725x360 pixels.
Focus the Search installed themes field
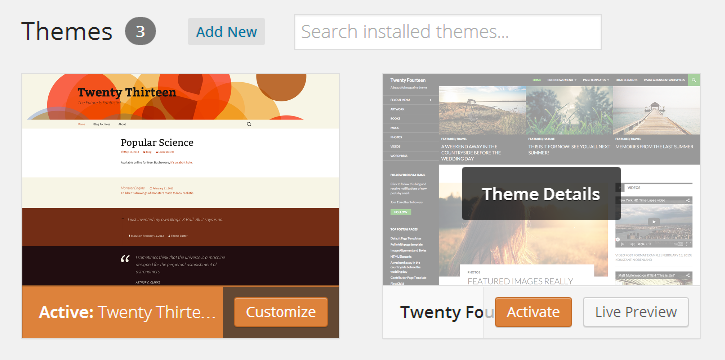pyautogui.click(x=448, y=32)
